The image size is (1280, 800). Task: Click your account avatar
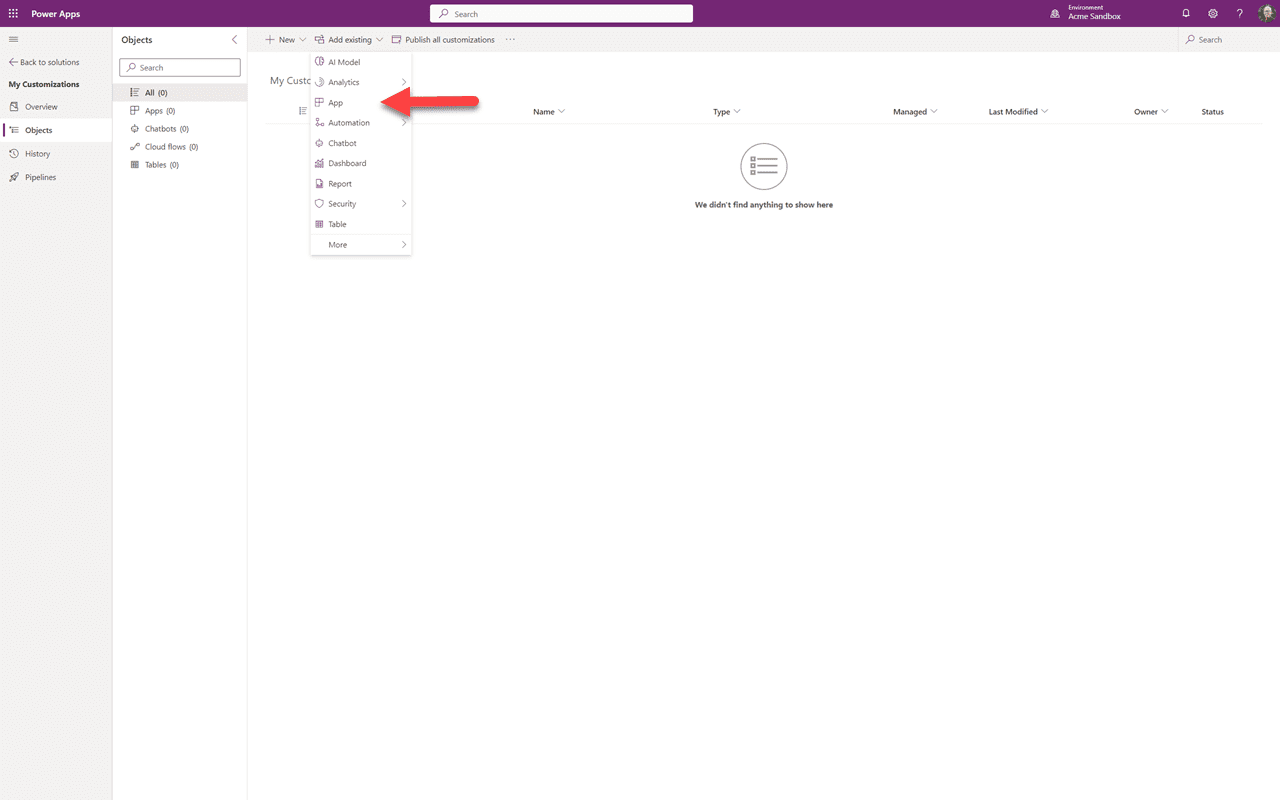(1266, 13)
